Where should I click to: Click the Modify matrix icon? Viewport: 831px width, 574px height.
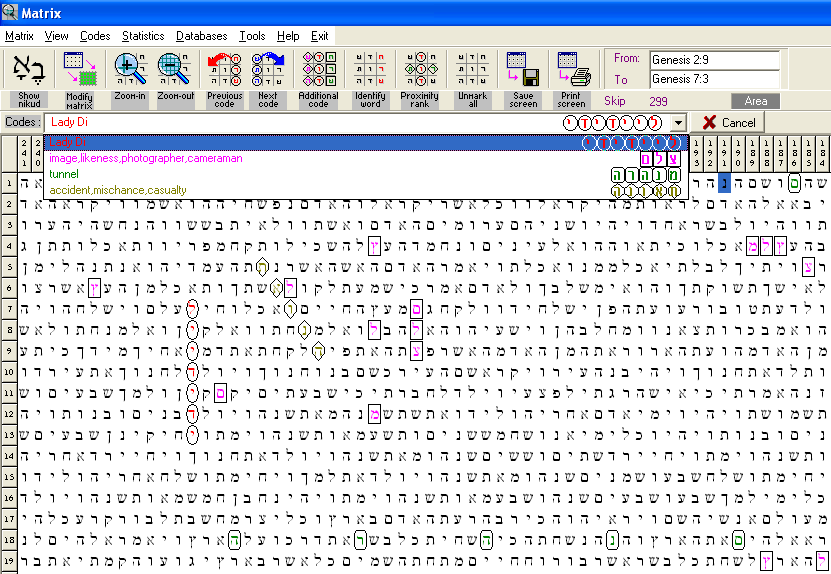[x=79, y=69]
